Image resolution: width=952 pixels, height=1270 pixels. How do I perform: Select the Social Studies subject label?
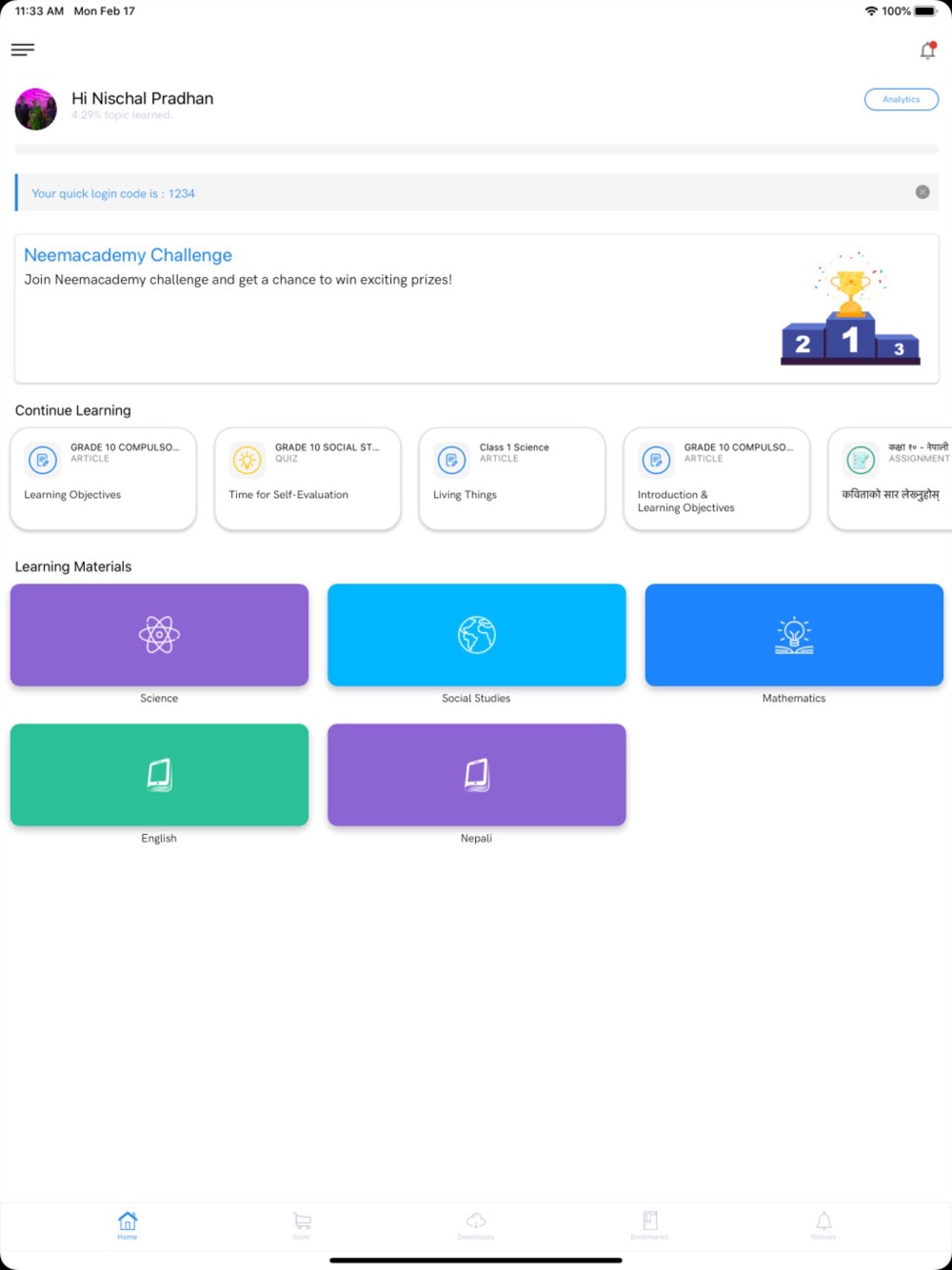[x=476, y=699]
